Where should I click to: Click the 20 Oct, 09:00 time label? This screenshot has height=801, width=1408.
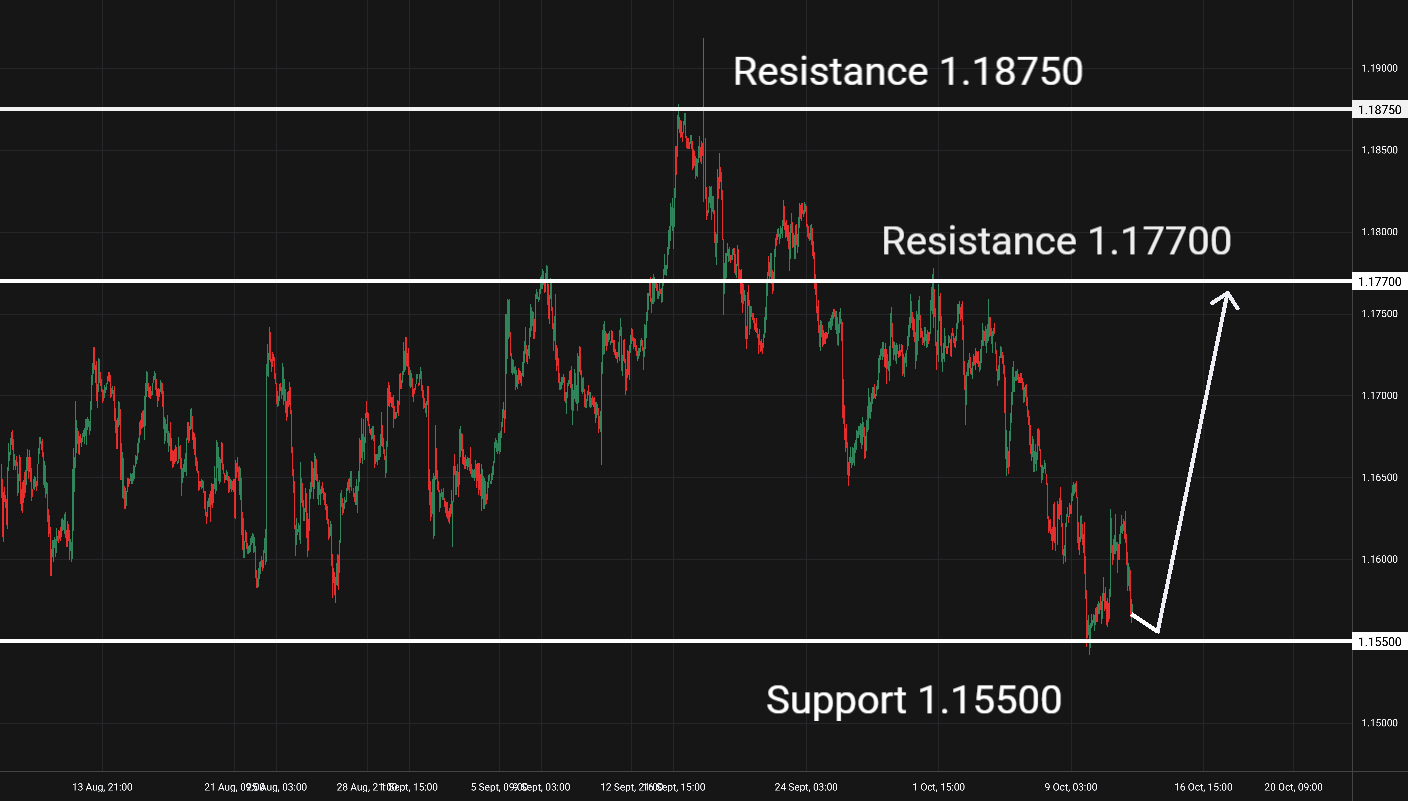pyautogui.click(x=1293, y=787)
